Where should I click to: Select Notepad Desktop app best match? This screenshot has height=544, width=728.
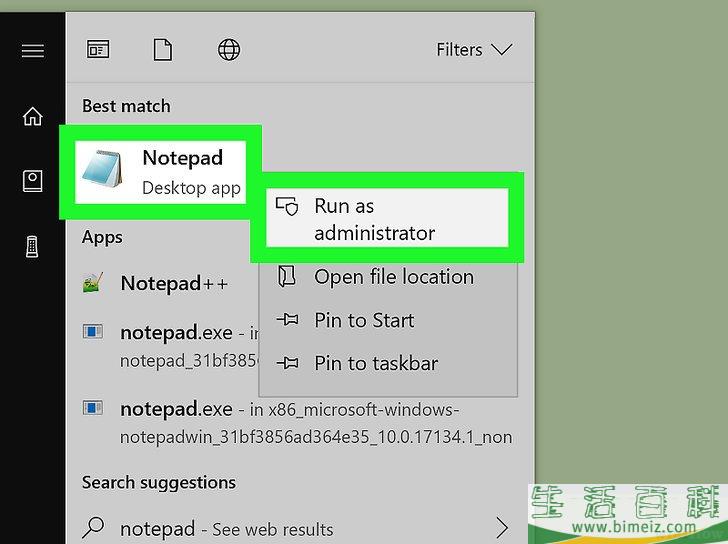pyautogui.click(x=160, y=172)
